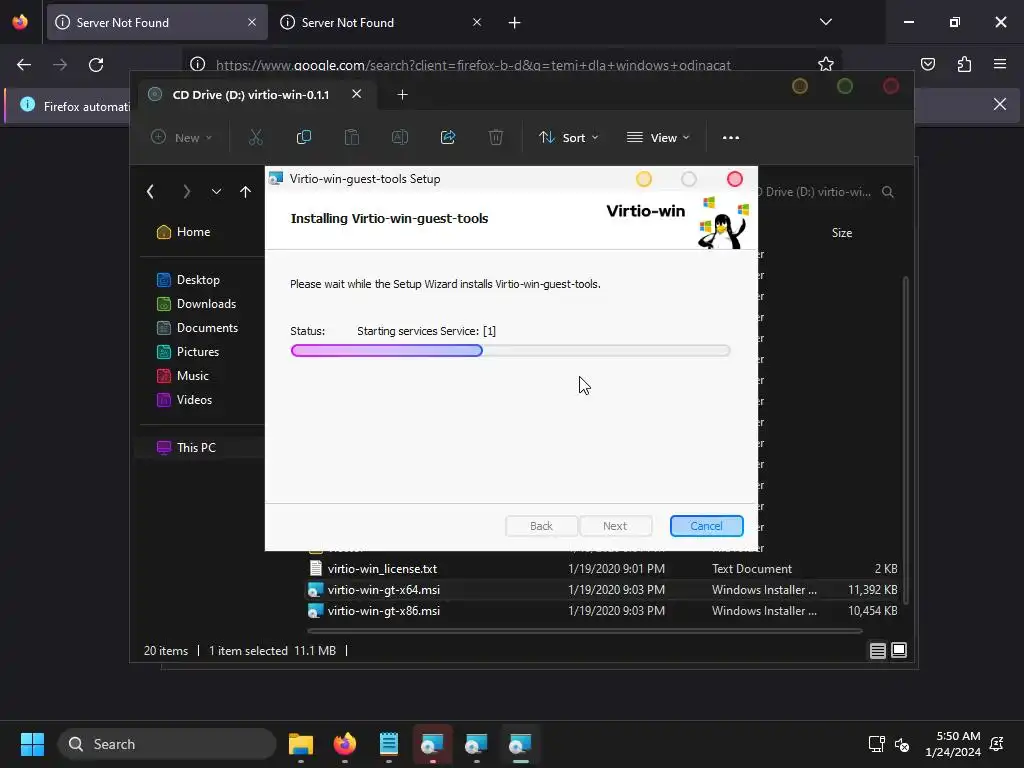Go forward in File Explorer navigation
This screenshot has width=1024, height=768.
point(186,191)
